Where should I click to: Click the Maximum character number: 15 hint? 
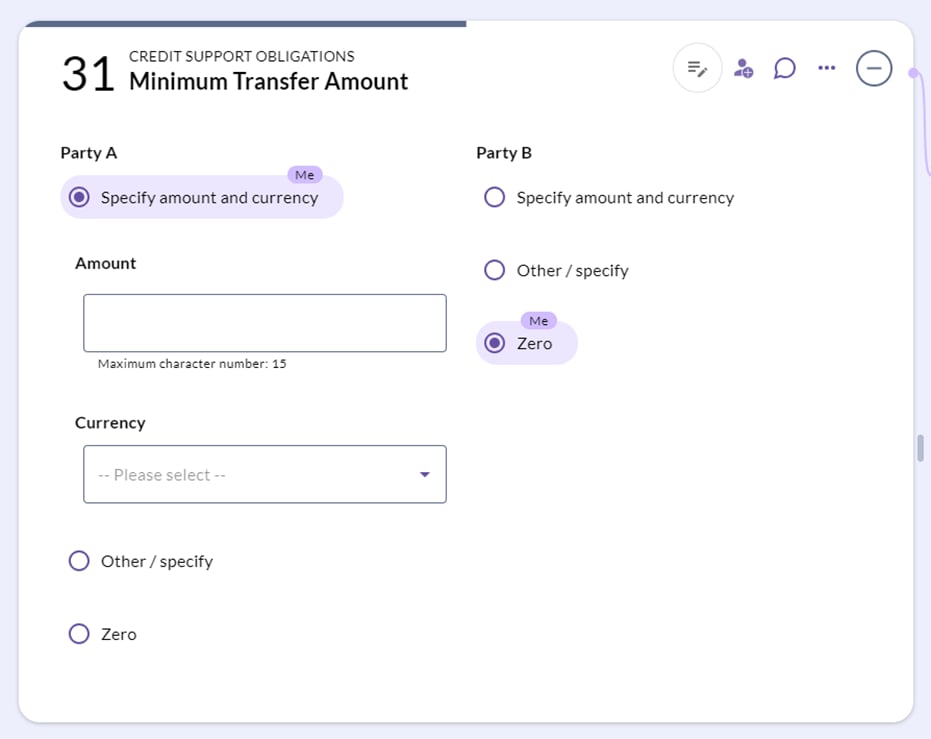click(x=192, y=364)
